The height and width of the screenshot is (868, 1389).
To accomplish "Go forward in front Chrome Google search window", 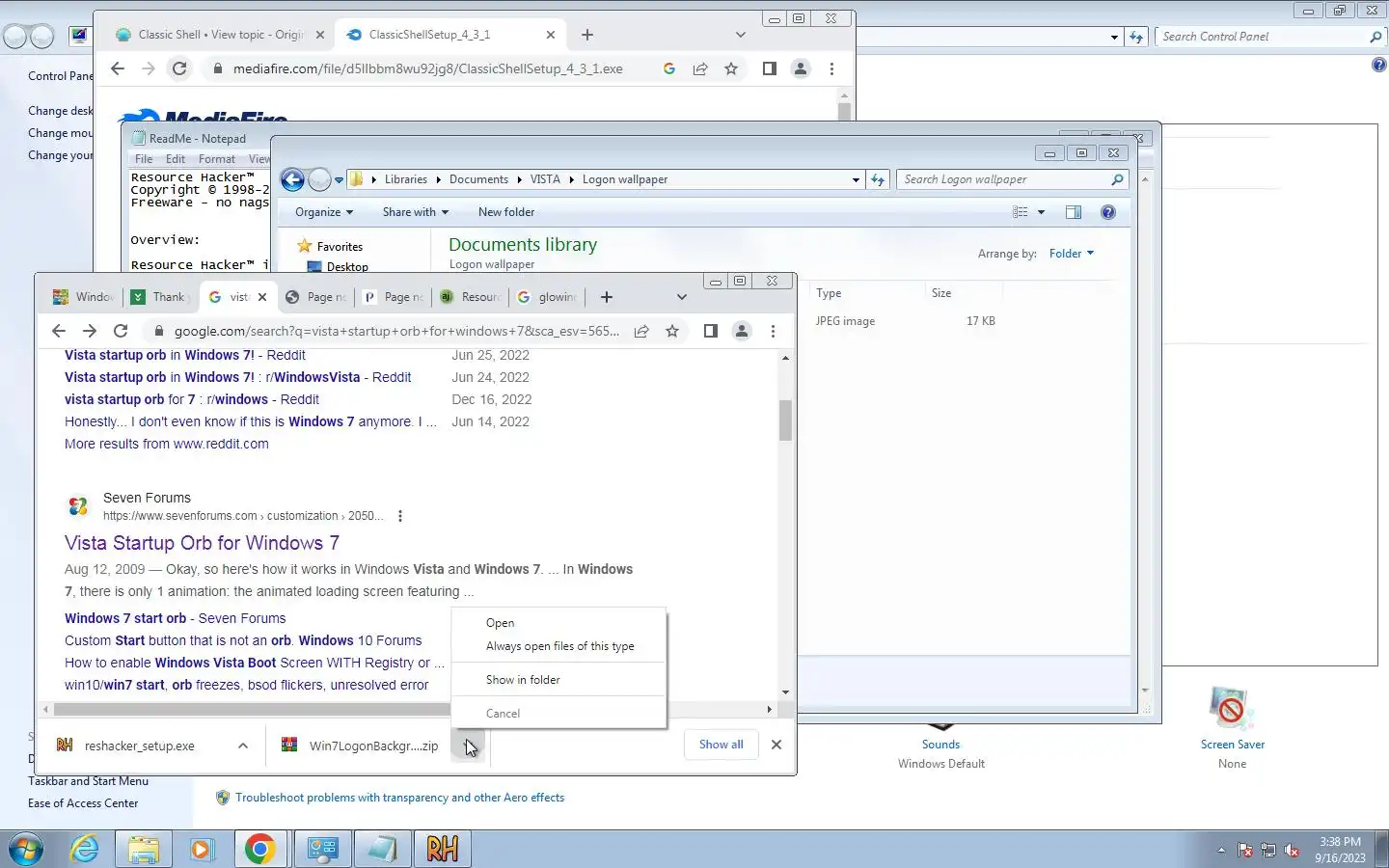I will pos(90,331).
